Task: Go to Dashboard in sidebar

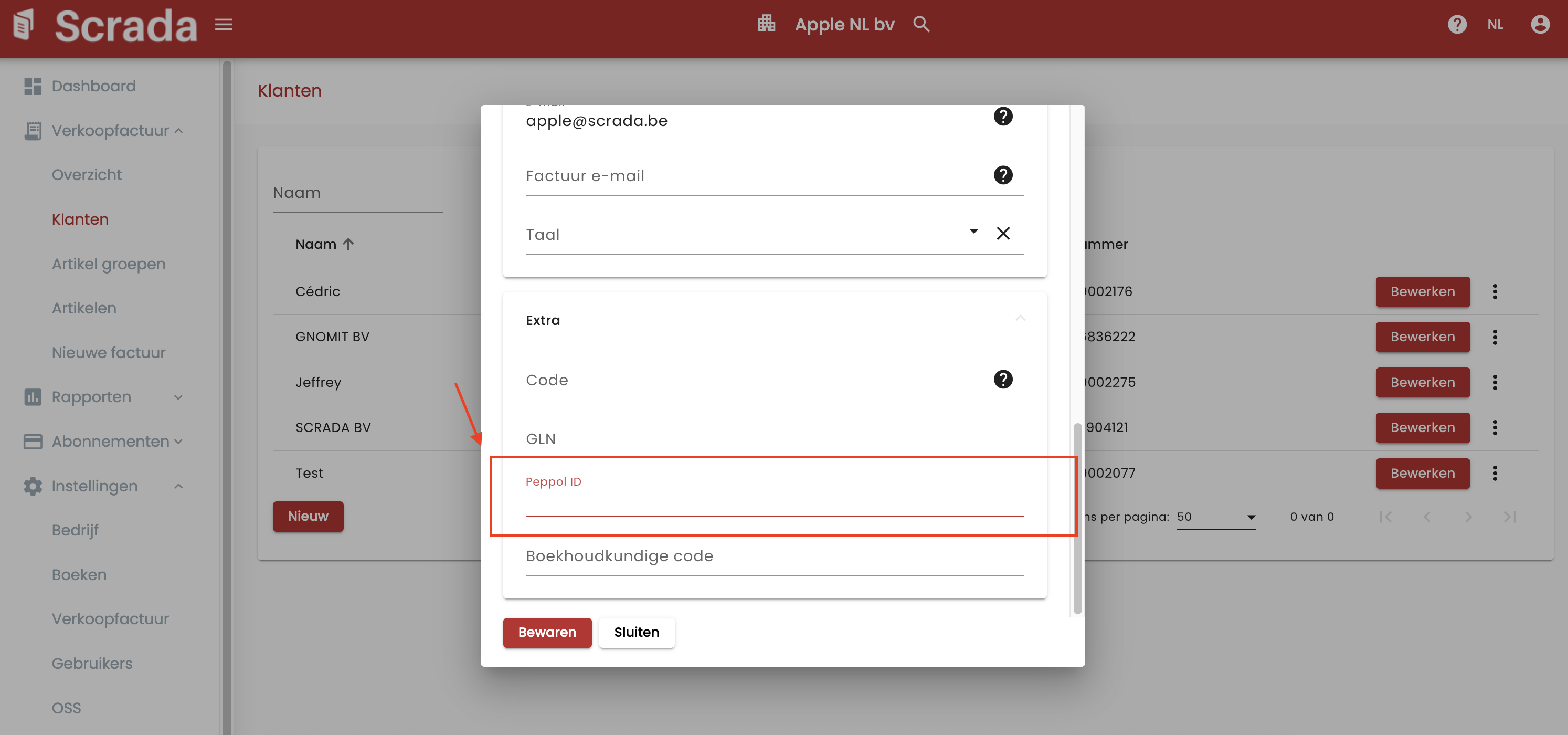Action: click(93, 86)
